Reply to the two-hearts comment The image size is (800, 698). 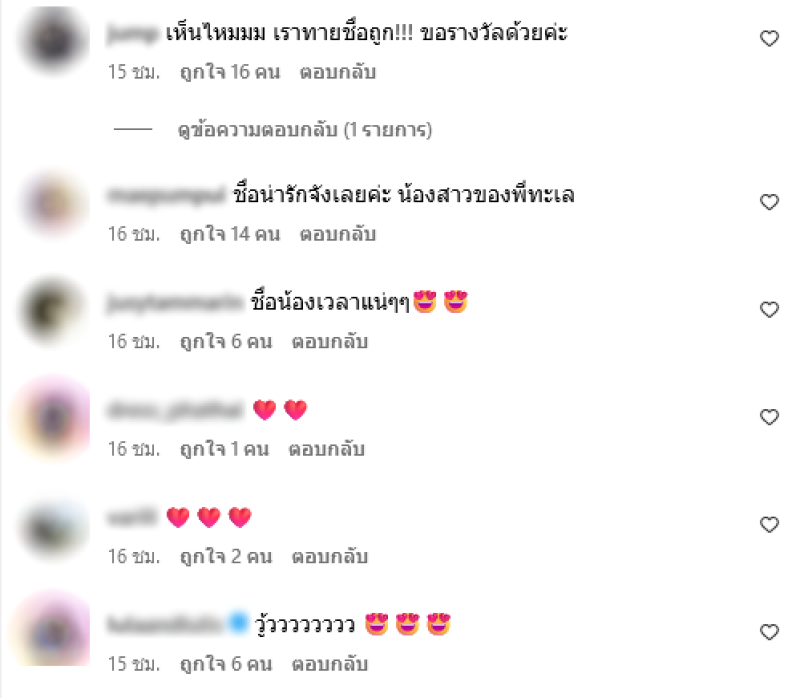(x=327, y=449)
